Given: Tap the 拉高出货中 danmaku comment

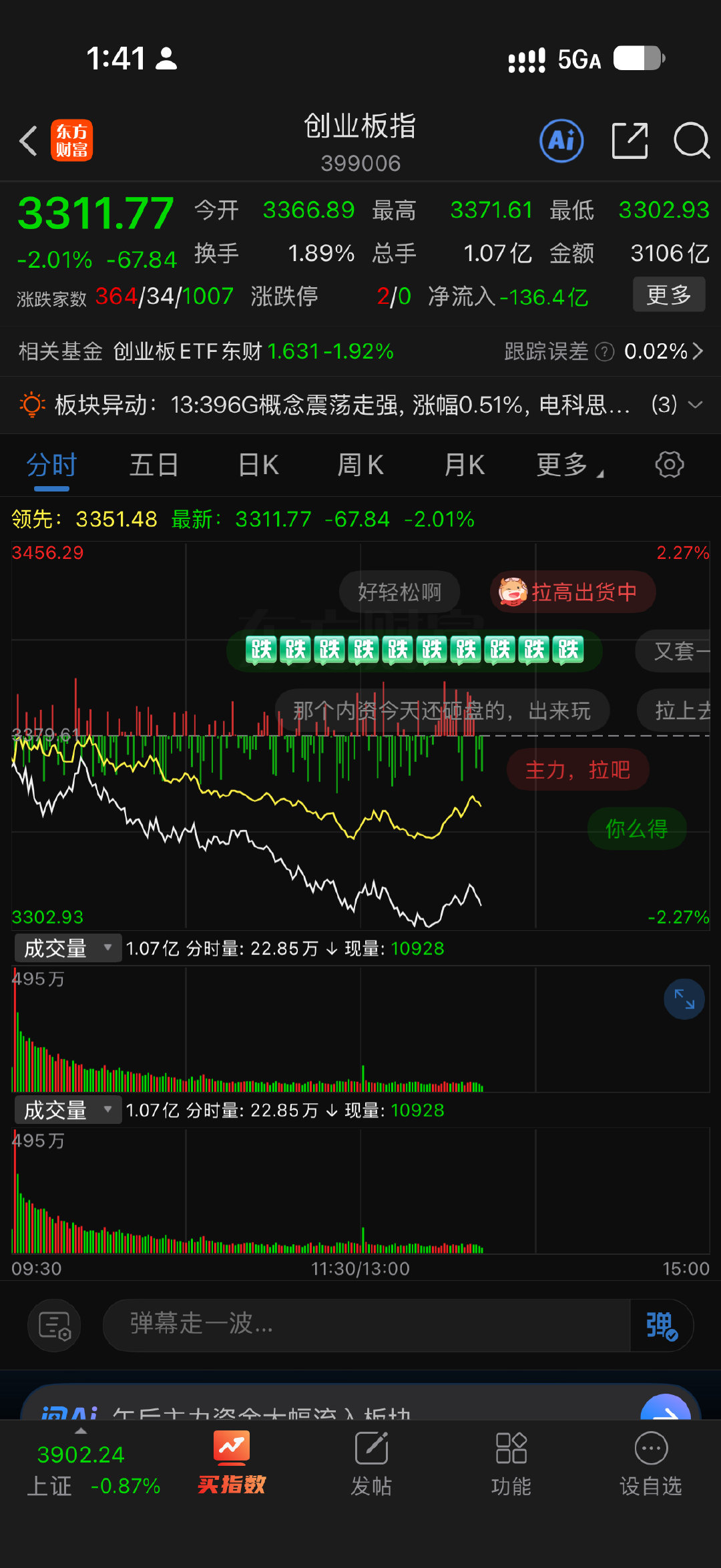Looking at the screenshot, I should coord(573,592).
